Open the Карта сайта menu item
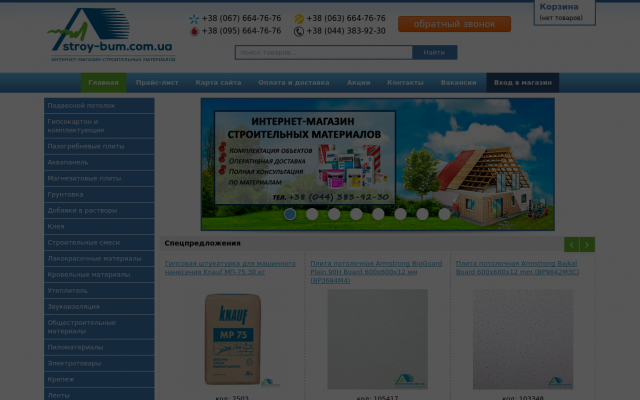Viewport: 640px width, 400px height. (218, 82)
